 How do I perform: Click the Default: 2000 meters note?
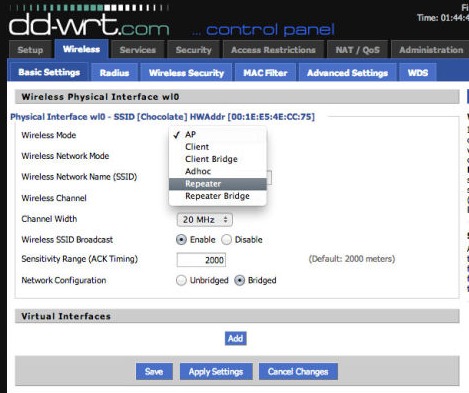[x=352, y=259]
